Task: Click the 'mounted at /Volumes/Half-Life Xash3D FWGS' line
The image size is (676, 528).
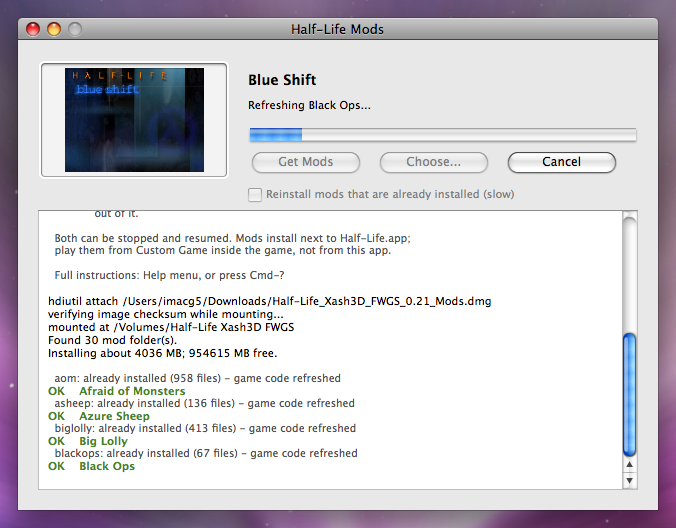Action: (171, 327)
